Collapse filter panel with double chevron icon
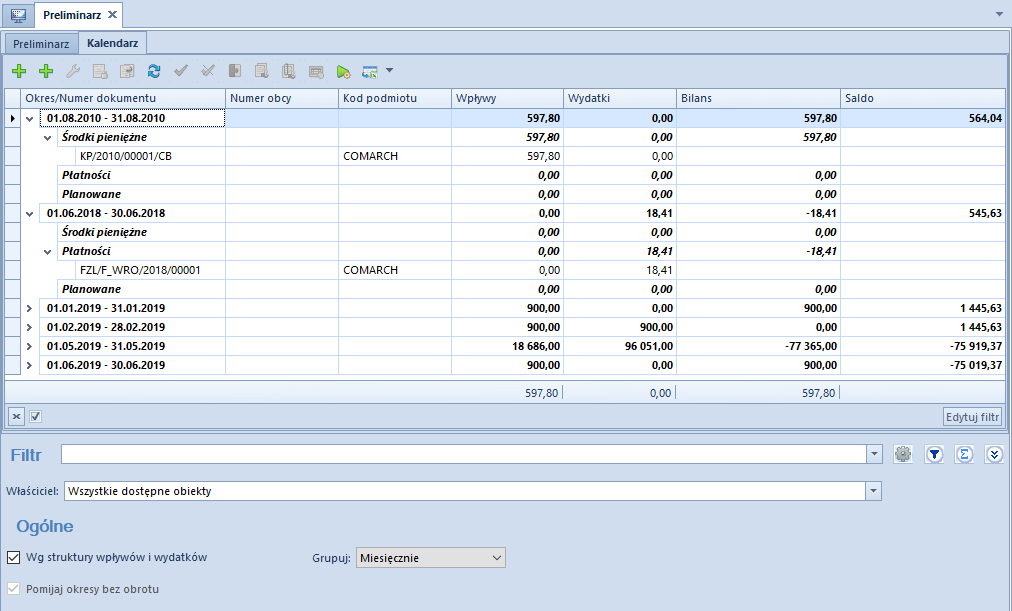Image resolution: width=1012 pixels, height=611 pixels. coord(995,454)
